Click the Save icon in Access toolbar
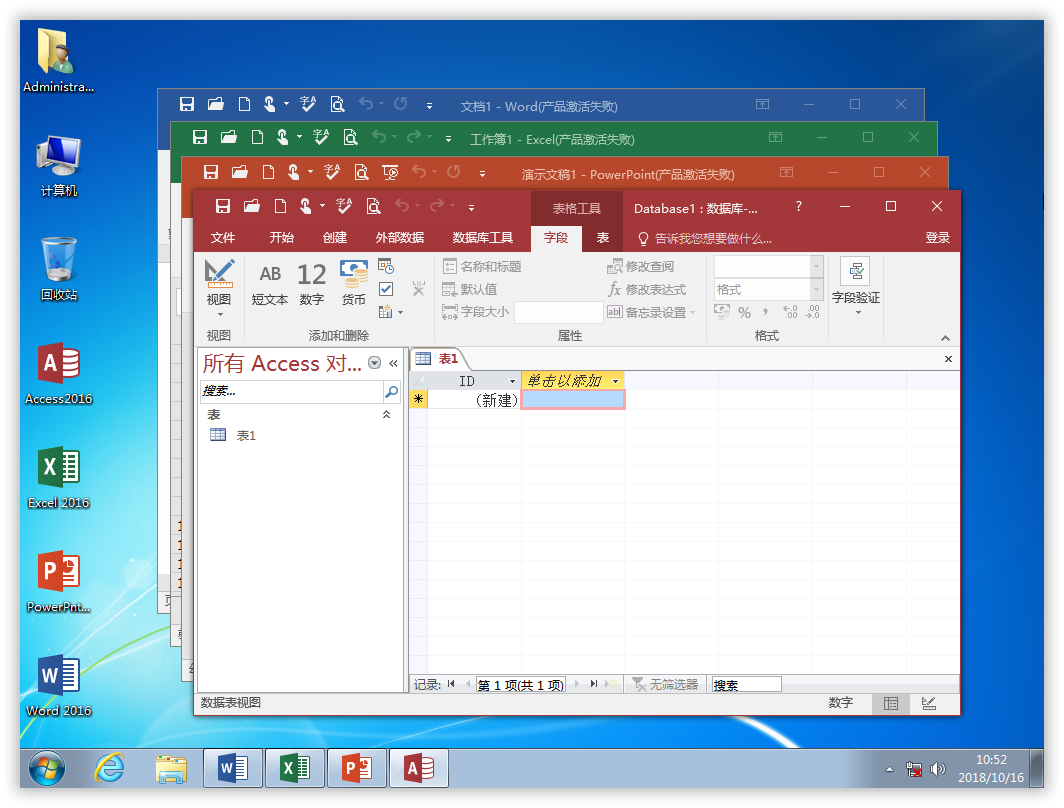Image resolution: width=1064 pixels, height=808 pixels. point(223,207)
